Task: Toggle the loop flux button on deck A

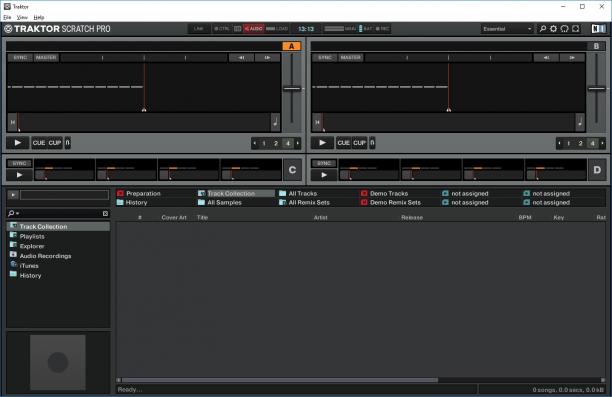Action: click(68, 143)
